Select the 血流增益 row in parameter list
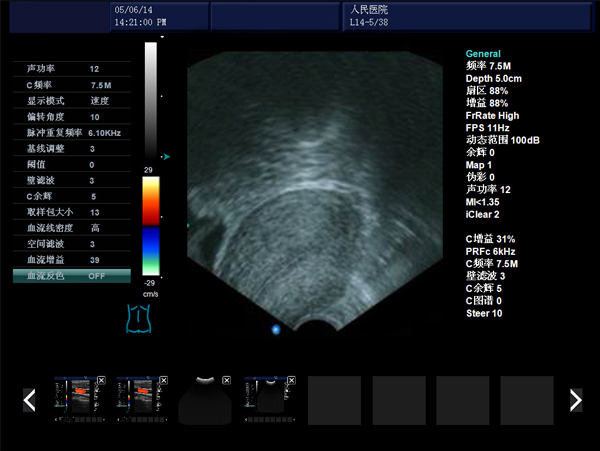The image size is (600, 451). pos(71,259)
